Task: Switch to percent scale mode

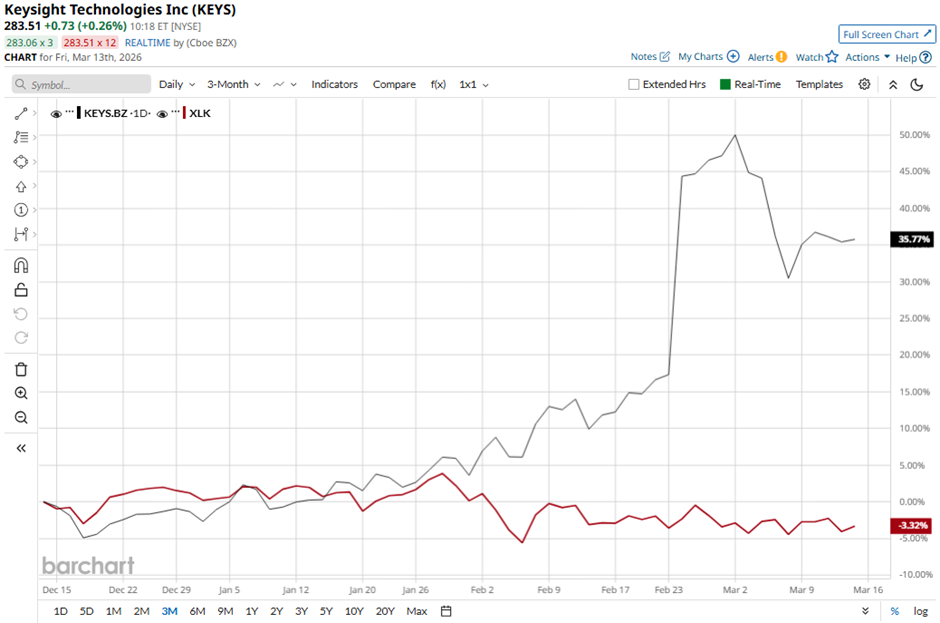Action: tap(894, 611)
